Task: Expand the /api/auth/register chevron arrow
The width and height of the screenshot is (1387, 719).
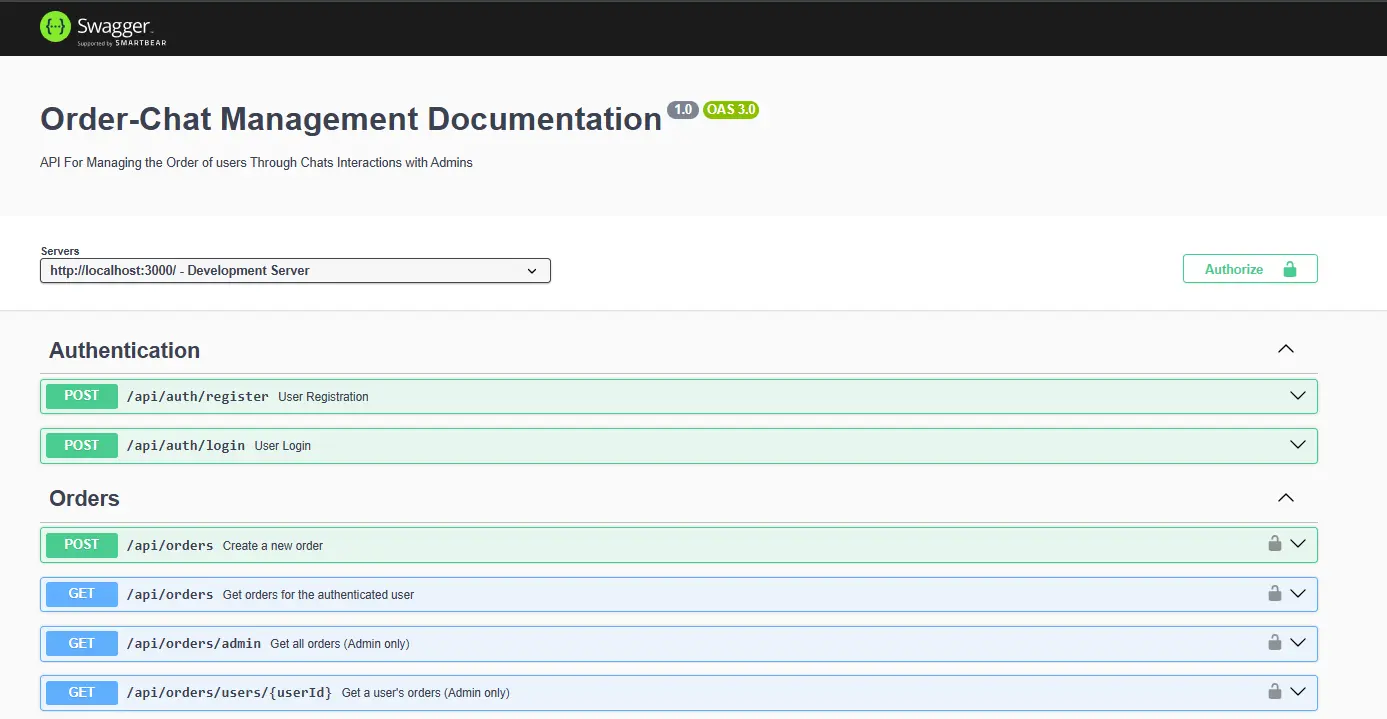Action: coord(1298,396)
